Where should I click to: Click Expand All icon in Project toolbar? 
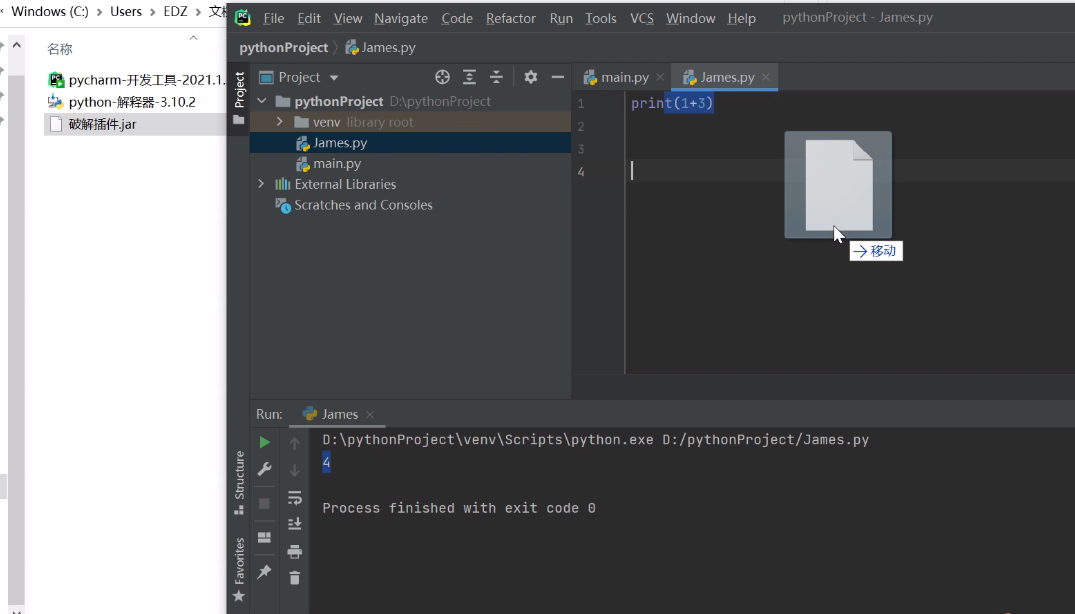pyautogui.click(x=469, y=77)
